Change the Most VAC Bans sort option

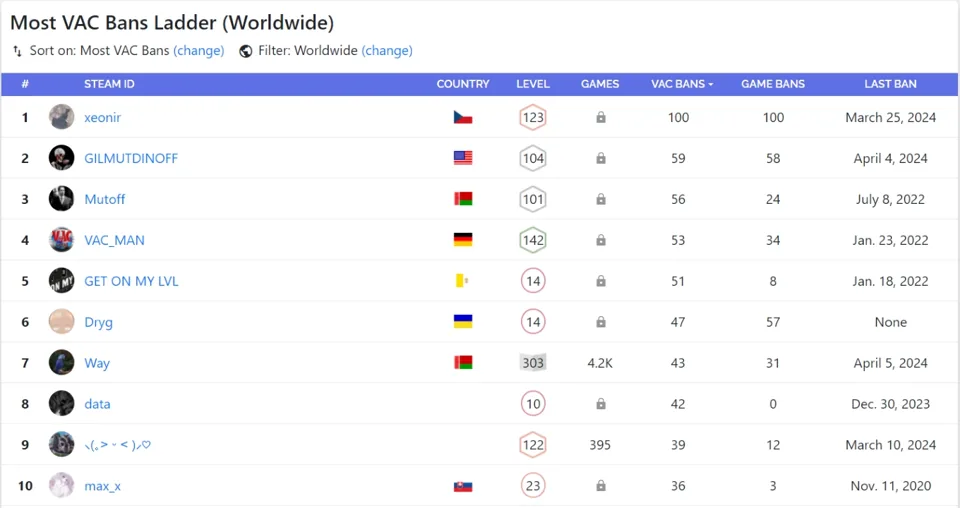pos(198,51)
